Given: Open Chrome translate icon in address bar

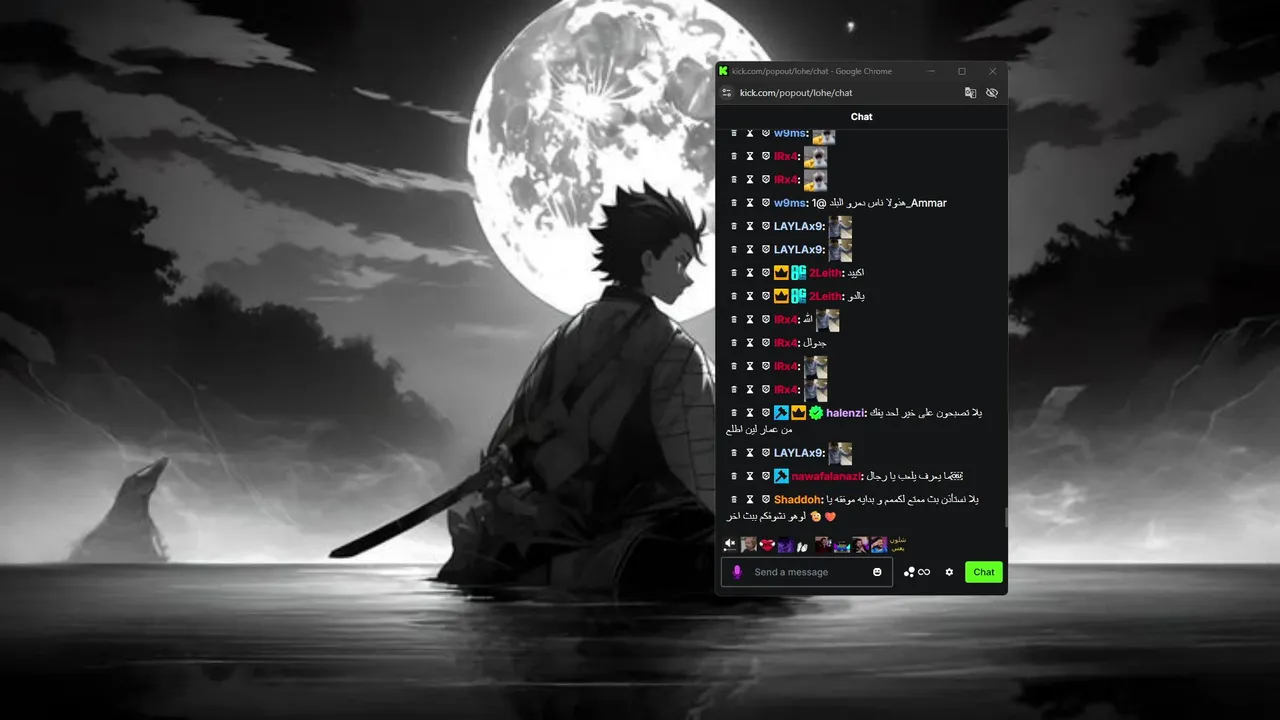Looking at the screenshot, I should 970,93.
